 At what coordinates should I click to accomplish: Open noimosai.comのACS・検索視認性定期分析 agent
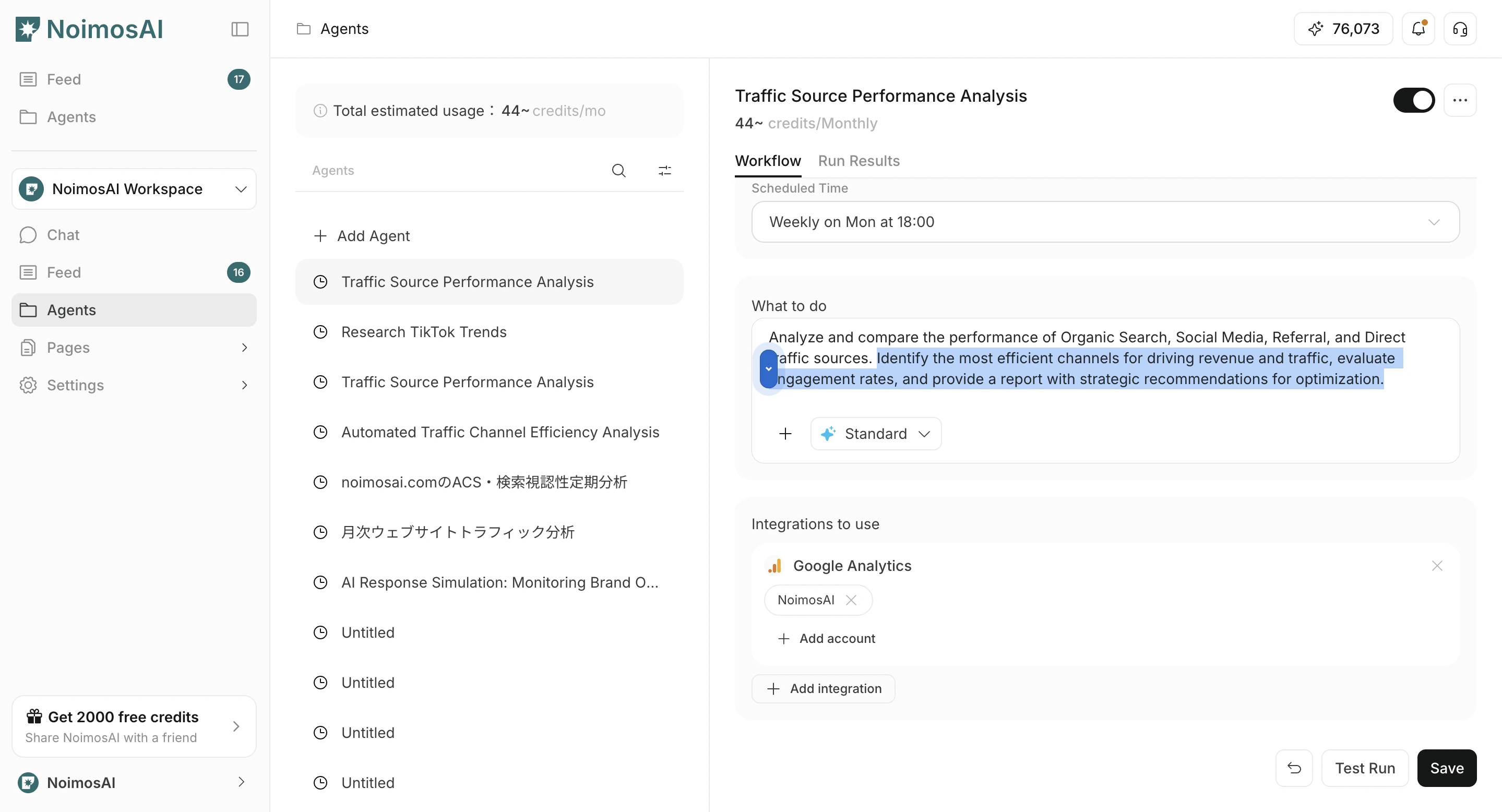[489, 482]
